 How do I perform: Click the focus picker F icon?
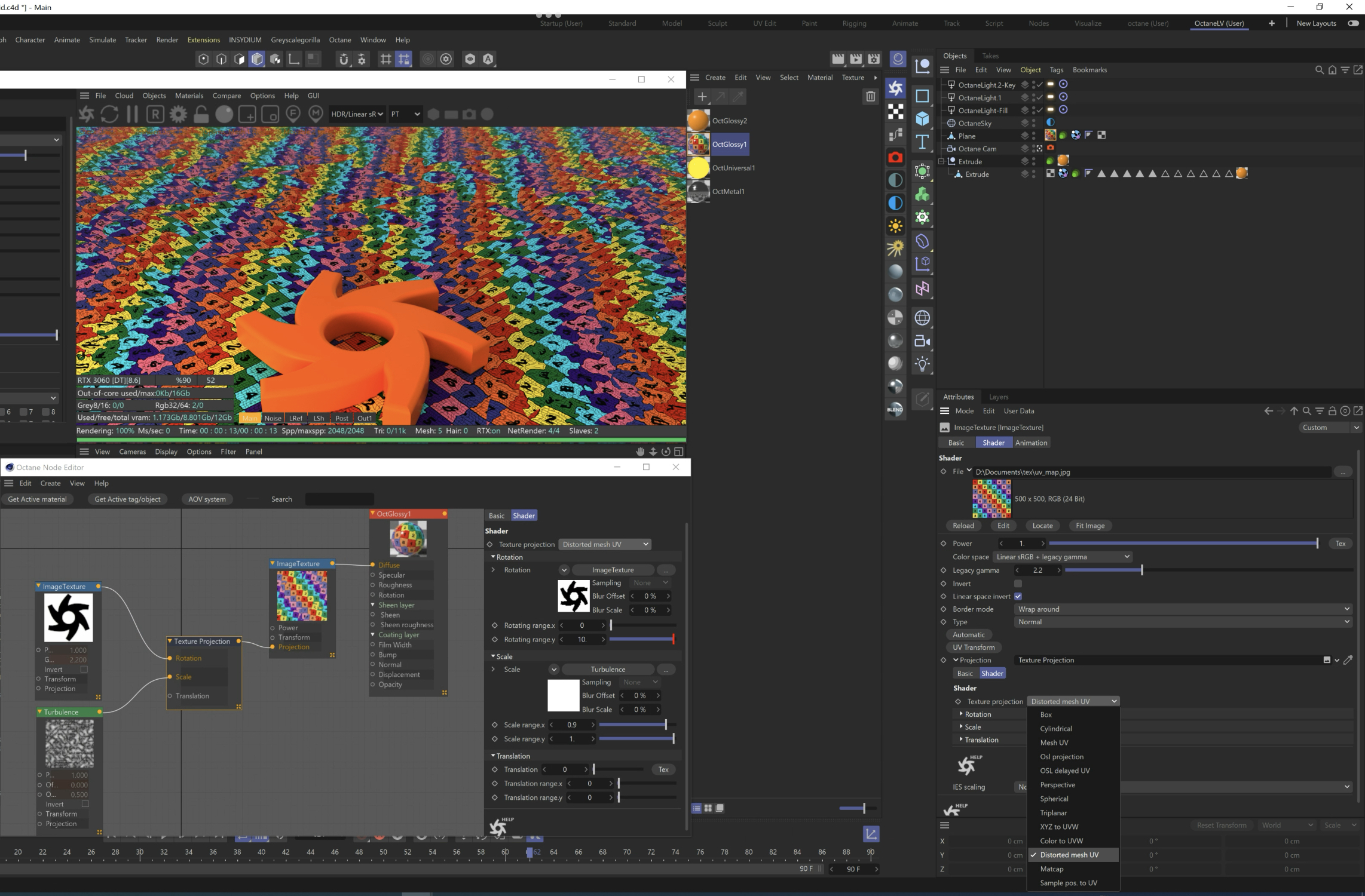[x=293, y=113]
